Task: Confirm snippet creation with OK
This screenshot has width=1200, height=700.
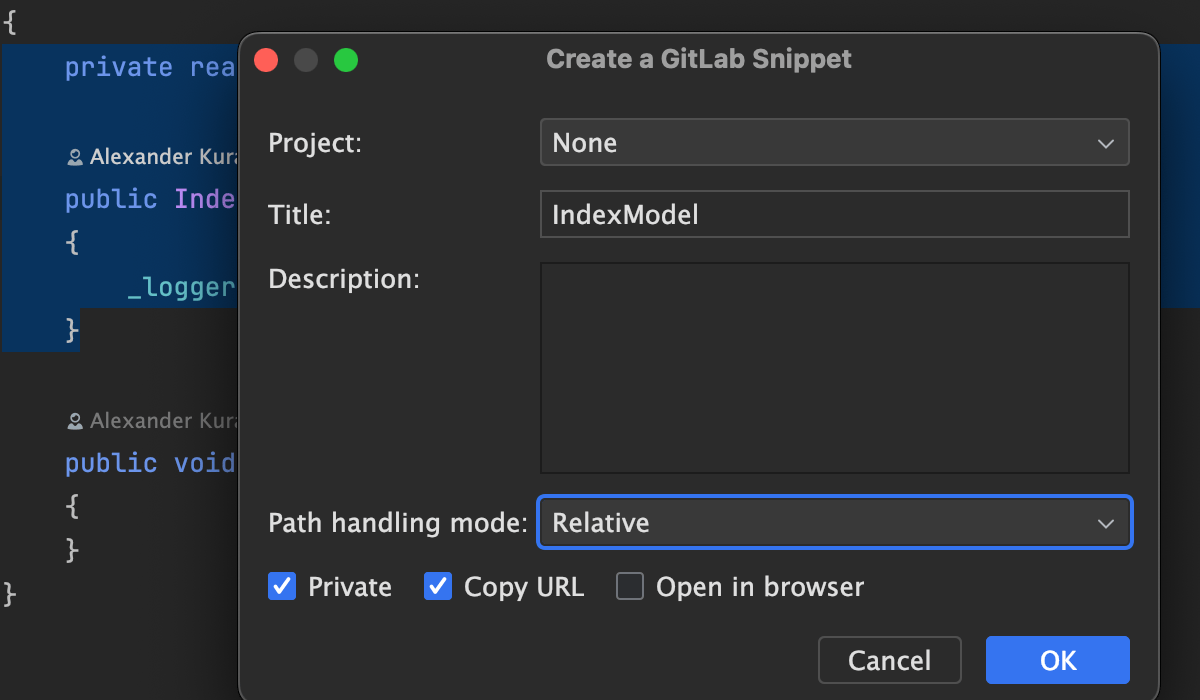Action: [x=1057, y=660]
